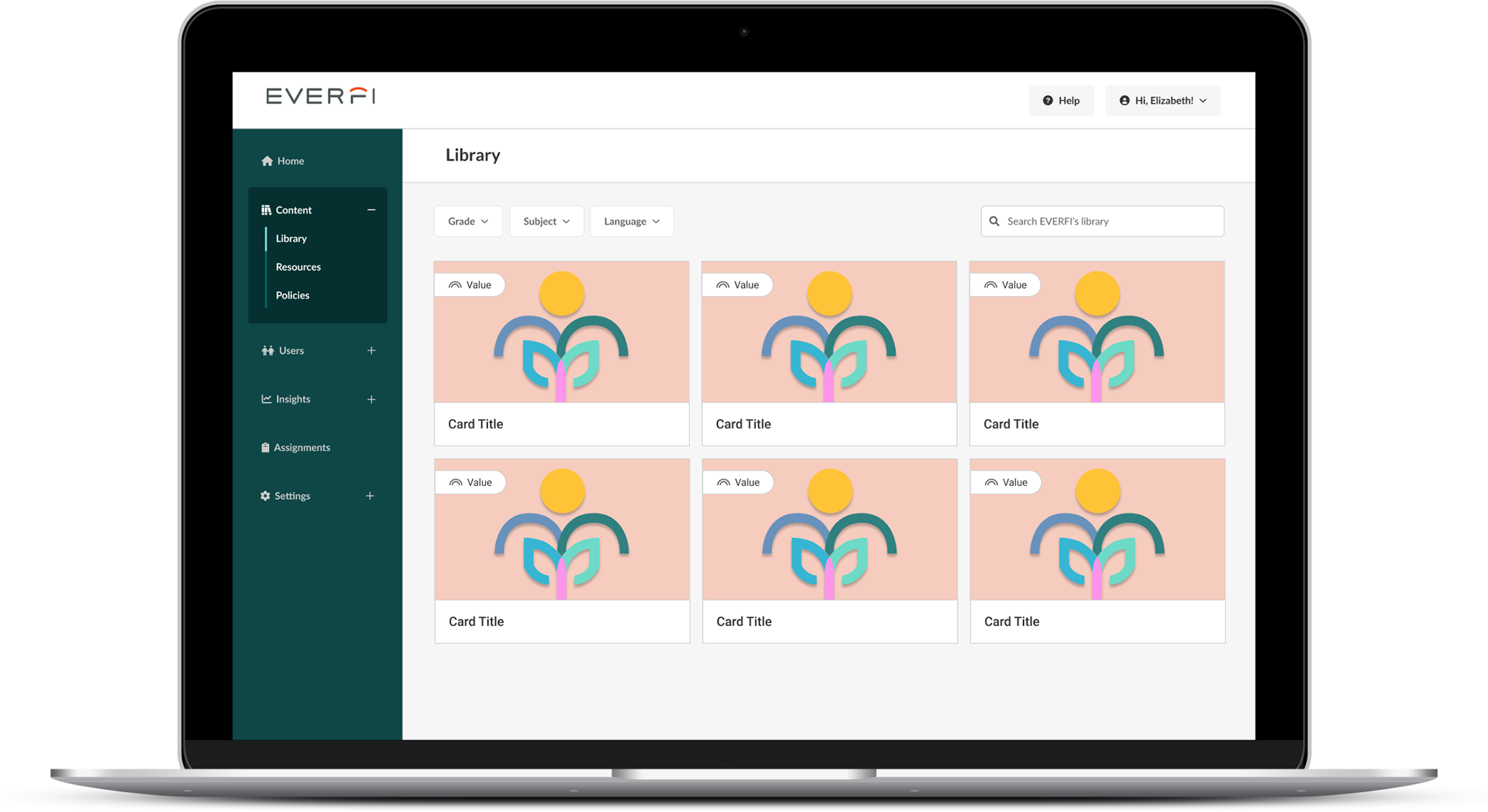Click the Insights chart icon in sidebar
The width and height of the screenshot is (1488, 812).
(266, 399)
